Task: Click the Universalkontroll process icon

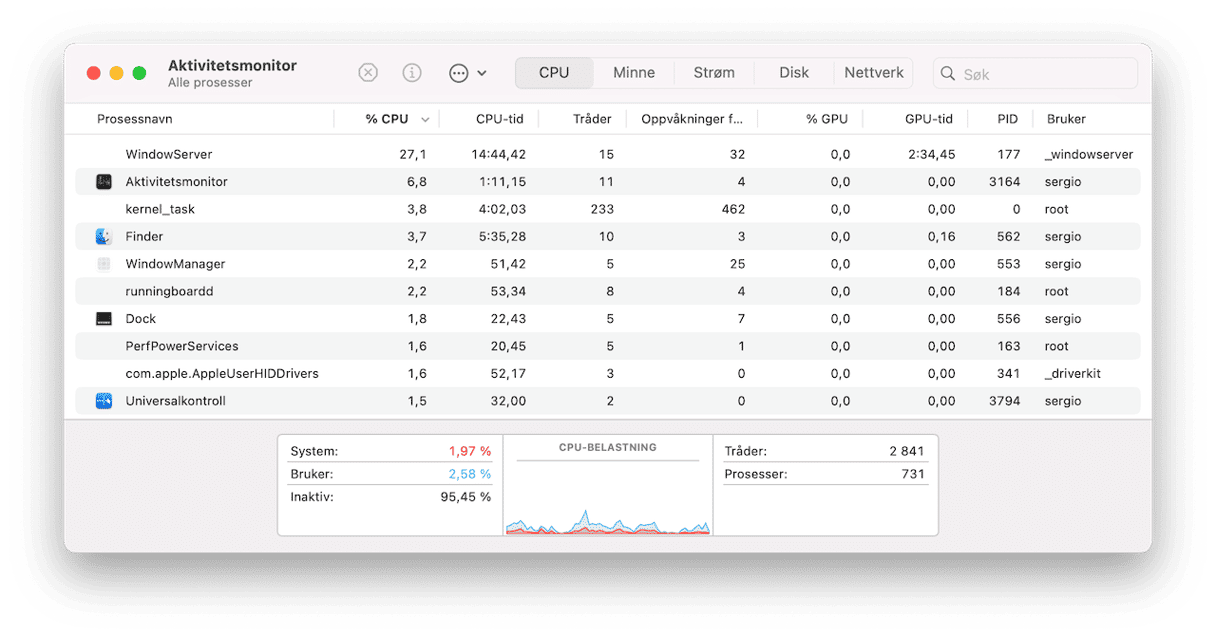Action: [104, 401]
